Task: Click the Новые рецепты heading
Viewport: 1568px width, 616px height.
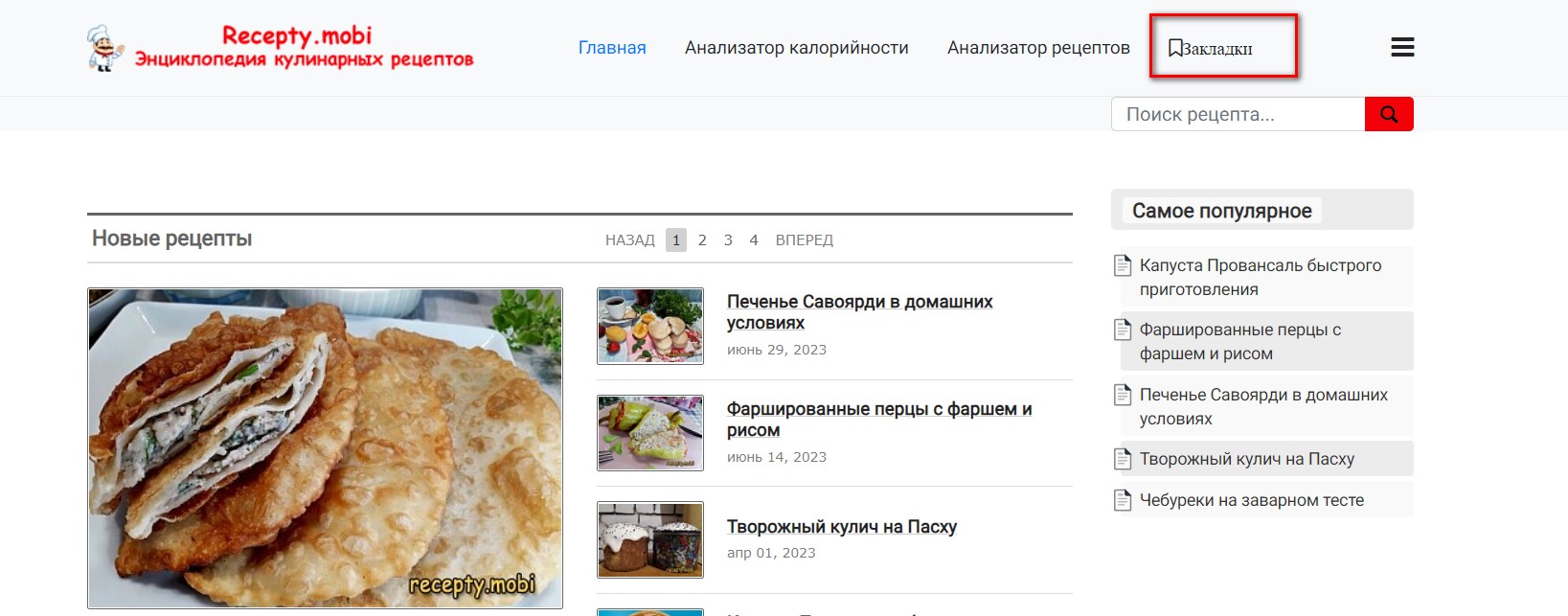Action: 171,239
